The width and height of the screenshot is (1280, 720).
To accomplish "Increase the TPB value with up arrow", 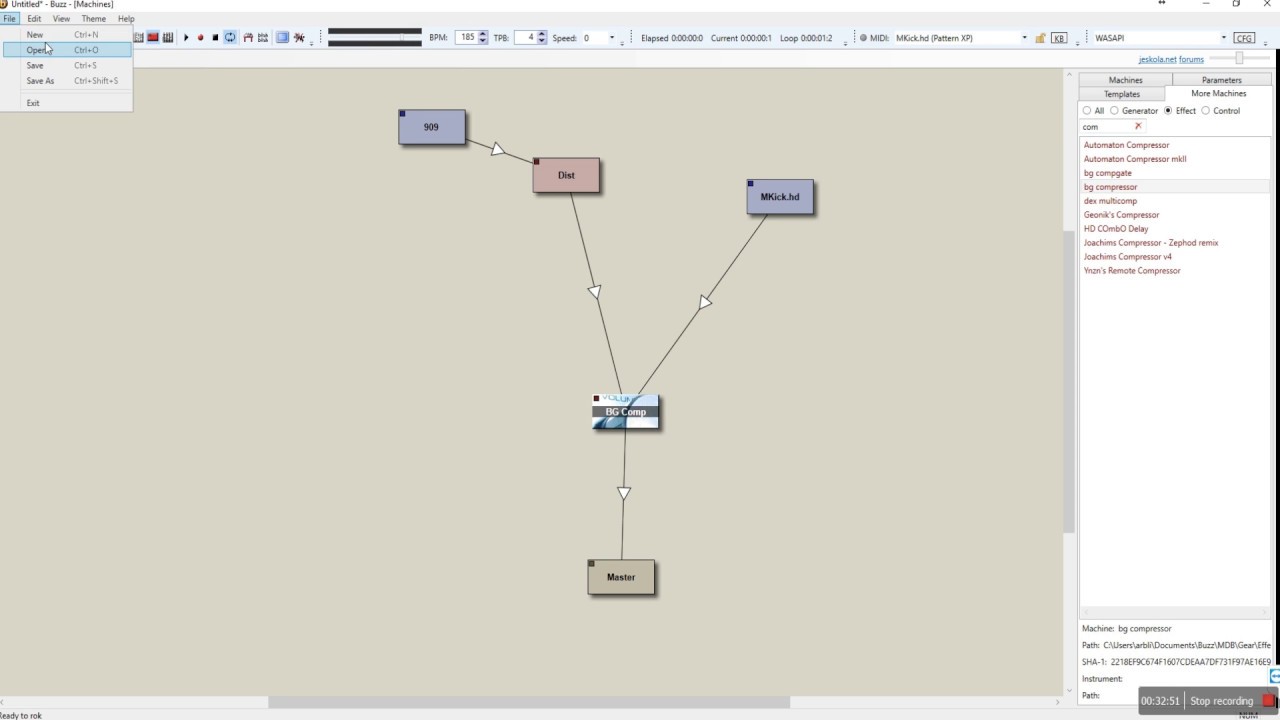I will [x=542, y=34].
